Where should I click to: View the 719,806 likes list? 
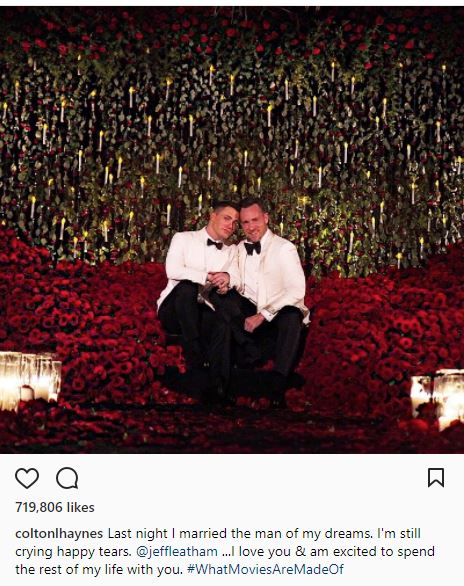[55, 507]
